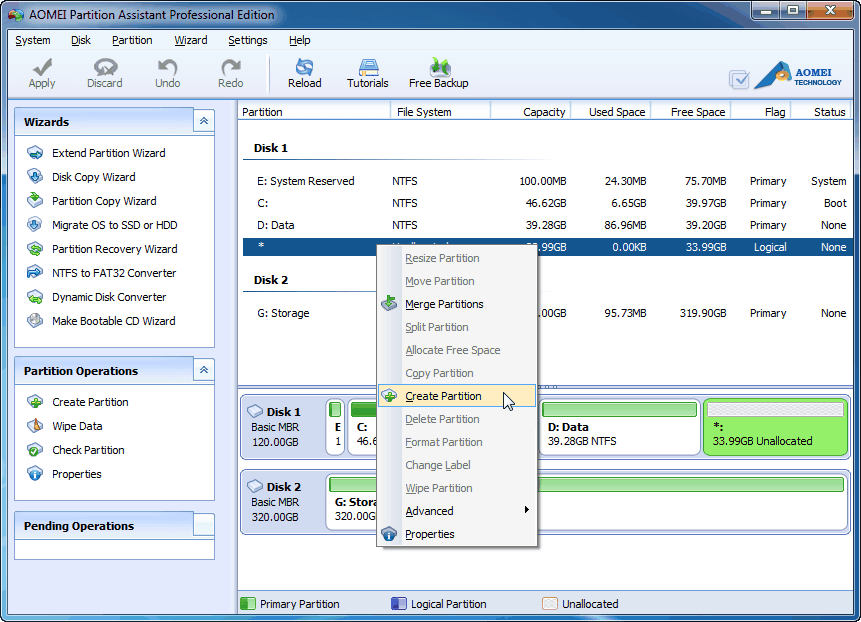Sort by the File System column header
The width and height of the screenshot is (861, 622).
click(x=440, y=111)
